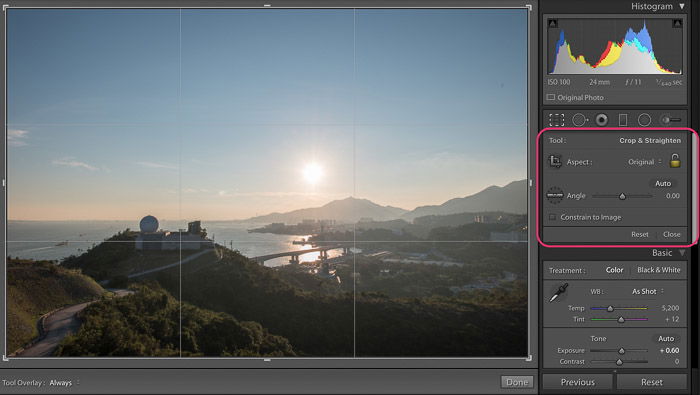Screen dimensions: 700x395
Task: Click the Tone section label
Action: [x=598, y=339]
